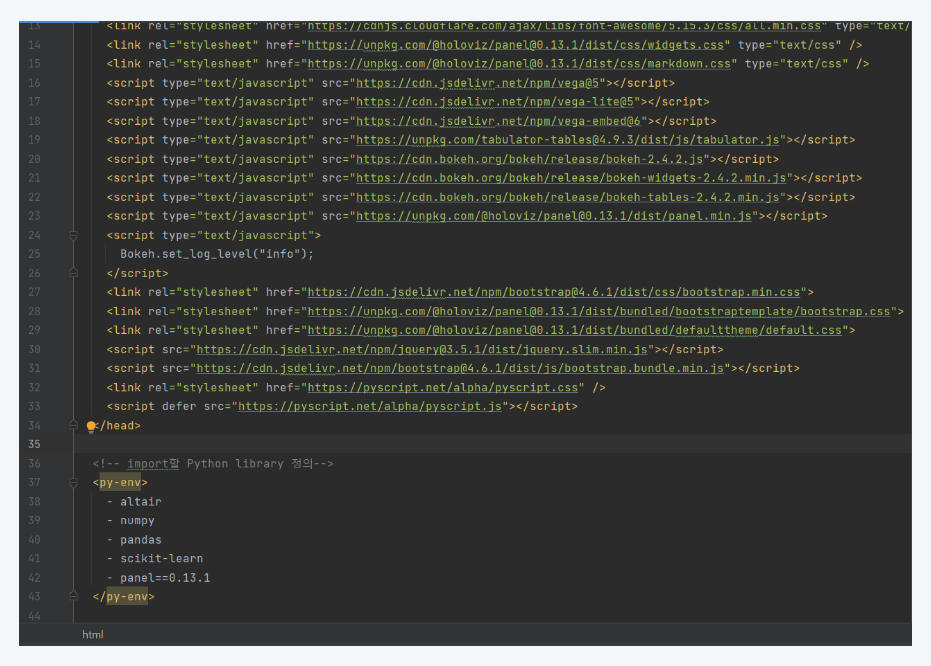Click the import Python library comment
The height and width of the screenshot is (666, 931).
pyautogui.click(x=213, y=464)
